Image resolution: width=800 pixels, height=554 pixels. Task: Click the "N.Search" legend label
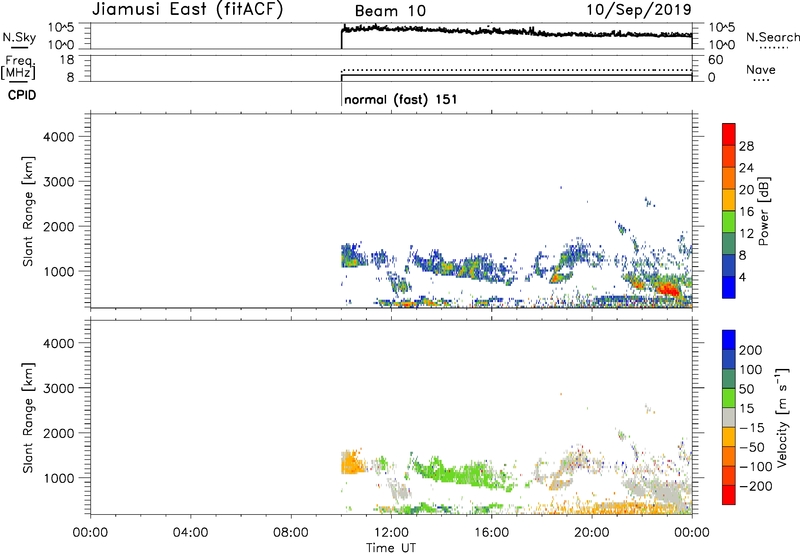point(772,37)
